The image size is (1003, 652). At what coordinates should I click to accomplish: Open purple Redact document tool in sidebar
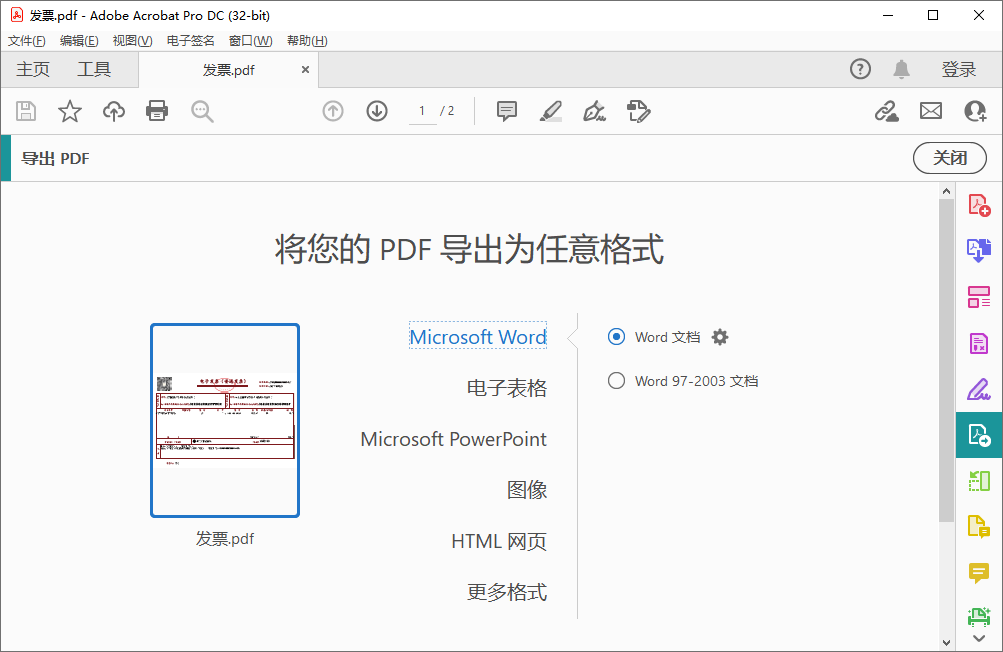(x=979, y=344)
